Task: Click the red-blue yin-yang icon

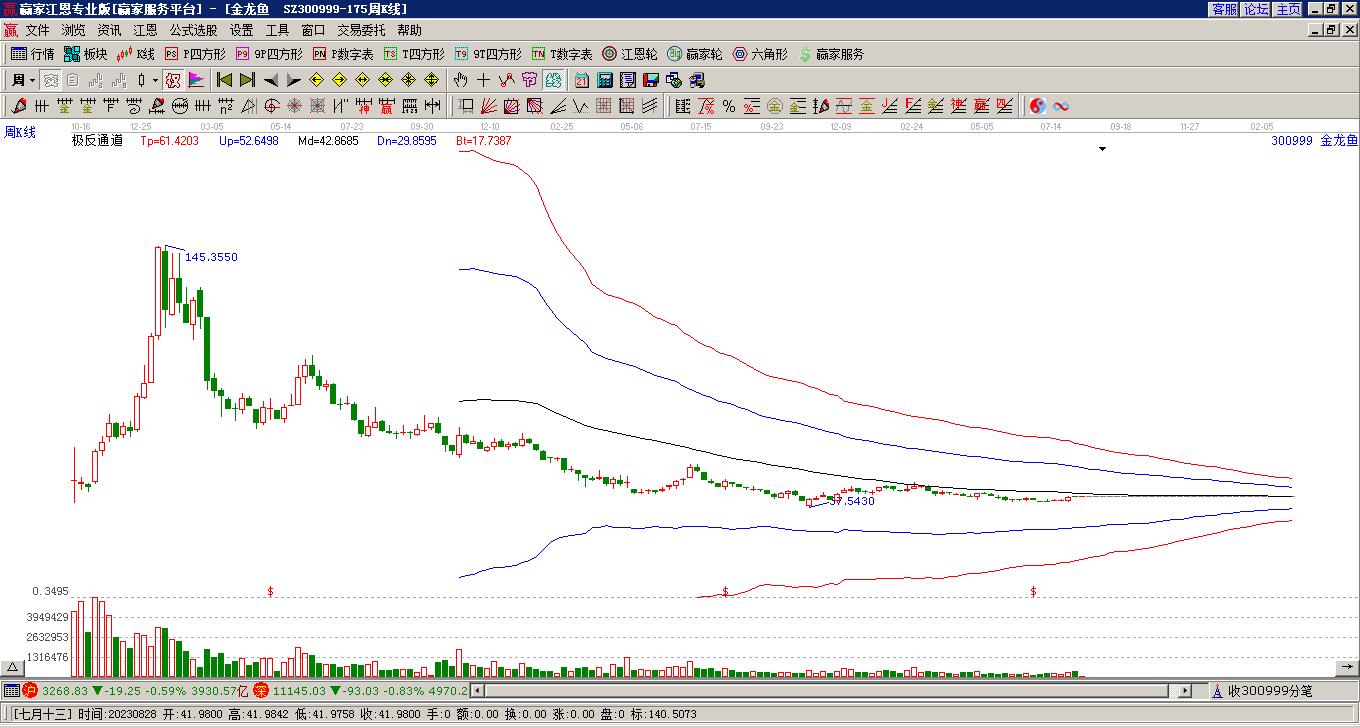Action: click(1038, 106)
